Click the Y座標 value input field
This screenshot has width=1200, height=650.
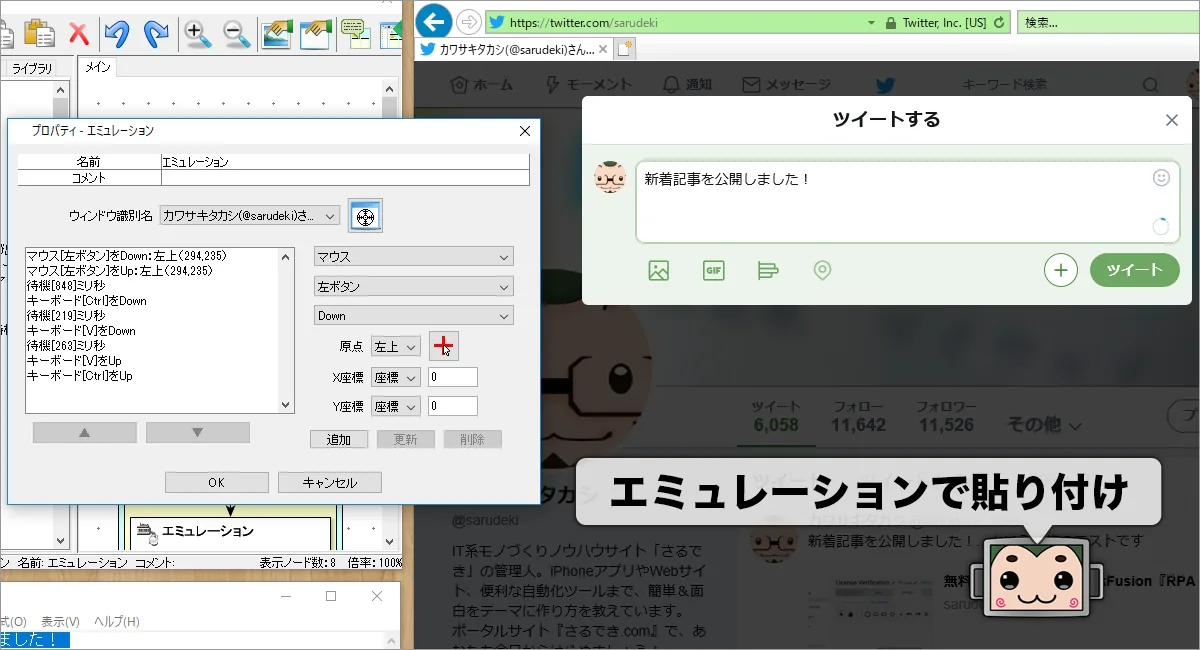(x=453, y=406)
